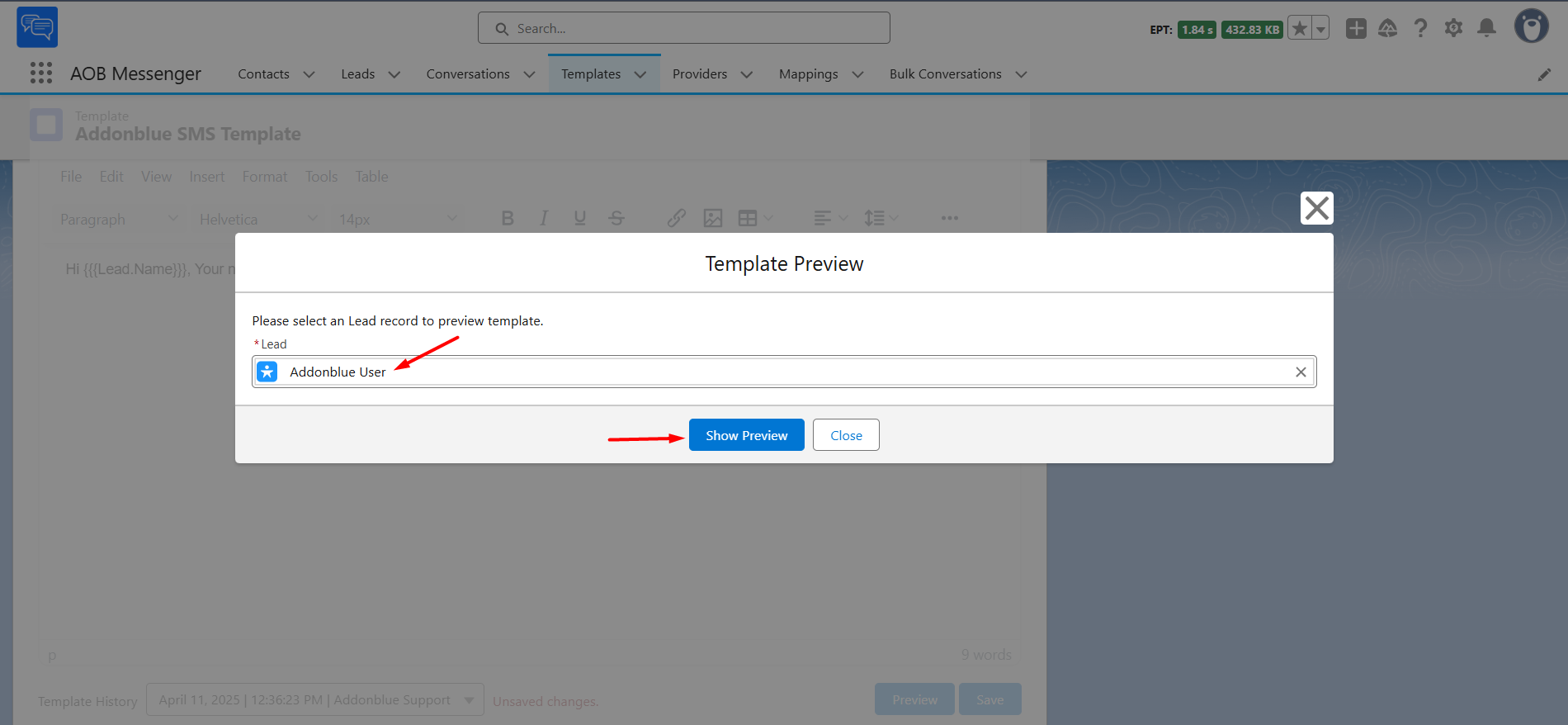Expand the Leads tab chevron

[394, 74]
